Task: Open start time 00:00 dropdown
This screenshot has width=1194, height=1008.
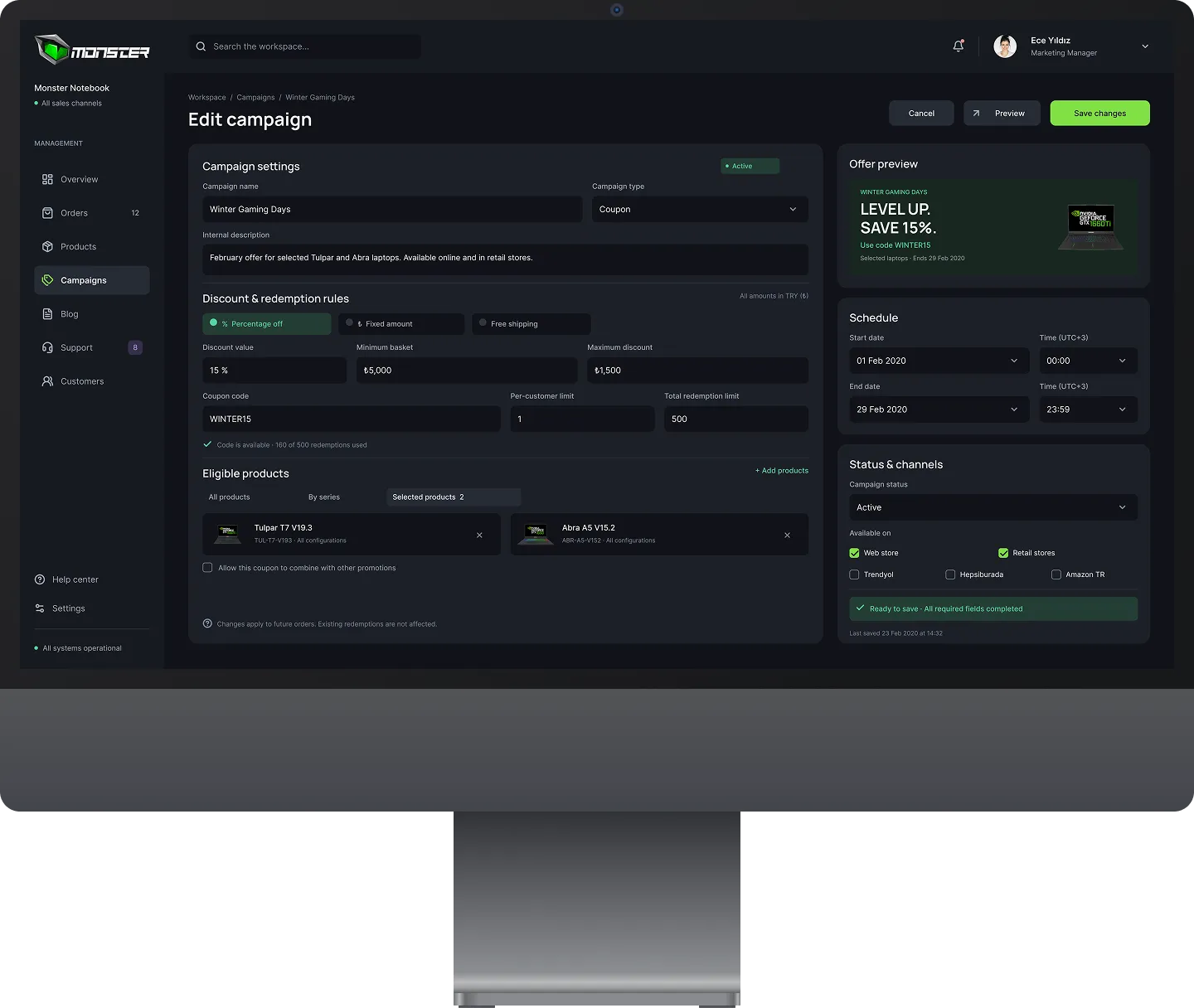Action: (x=1089, y=361)
